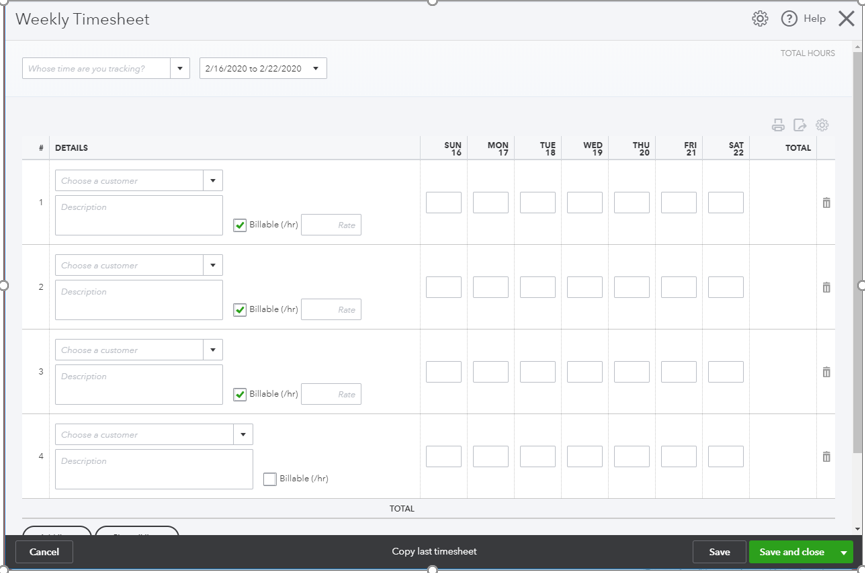Click Description field in row 2
The width and height of the screenshot is (865, 573).
click(x=139, y=300)
